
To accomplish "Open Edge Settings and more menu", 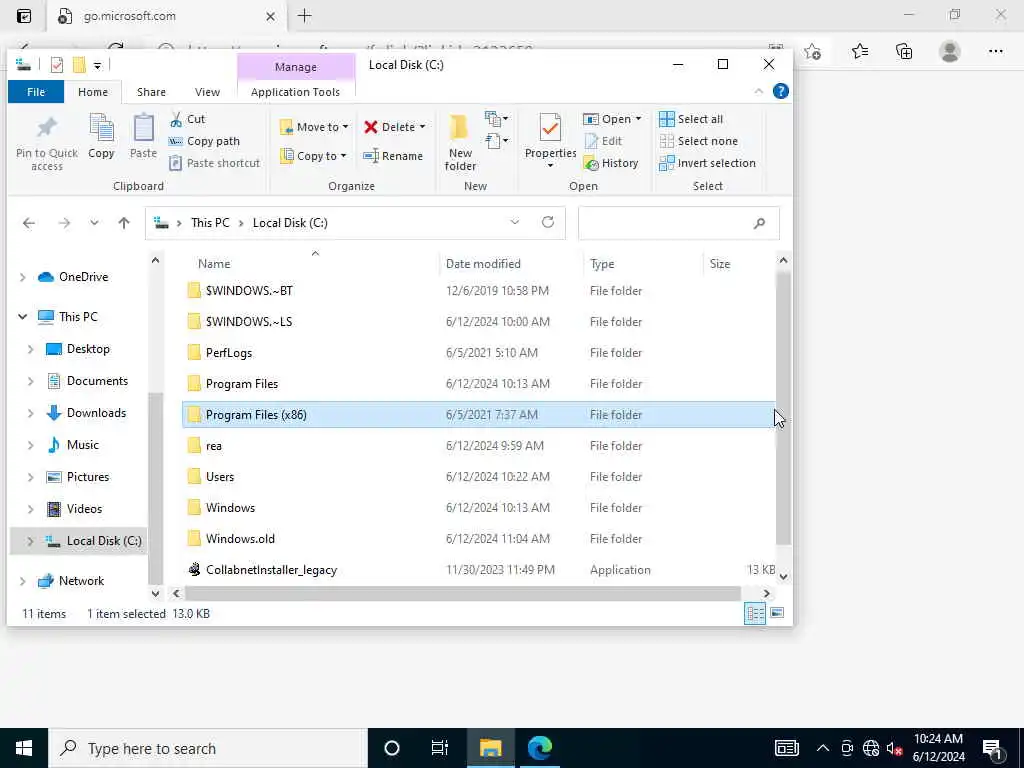I will click(x=995, y=51).
